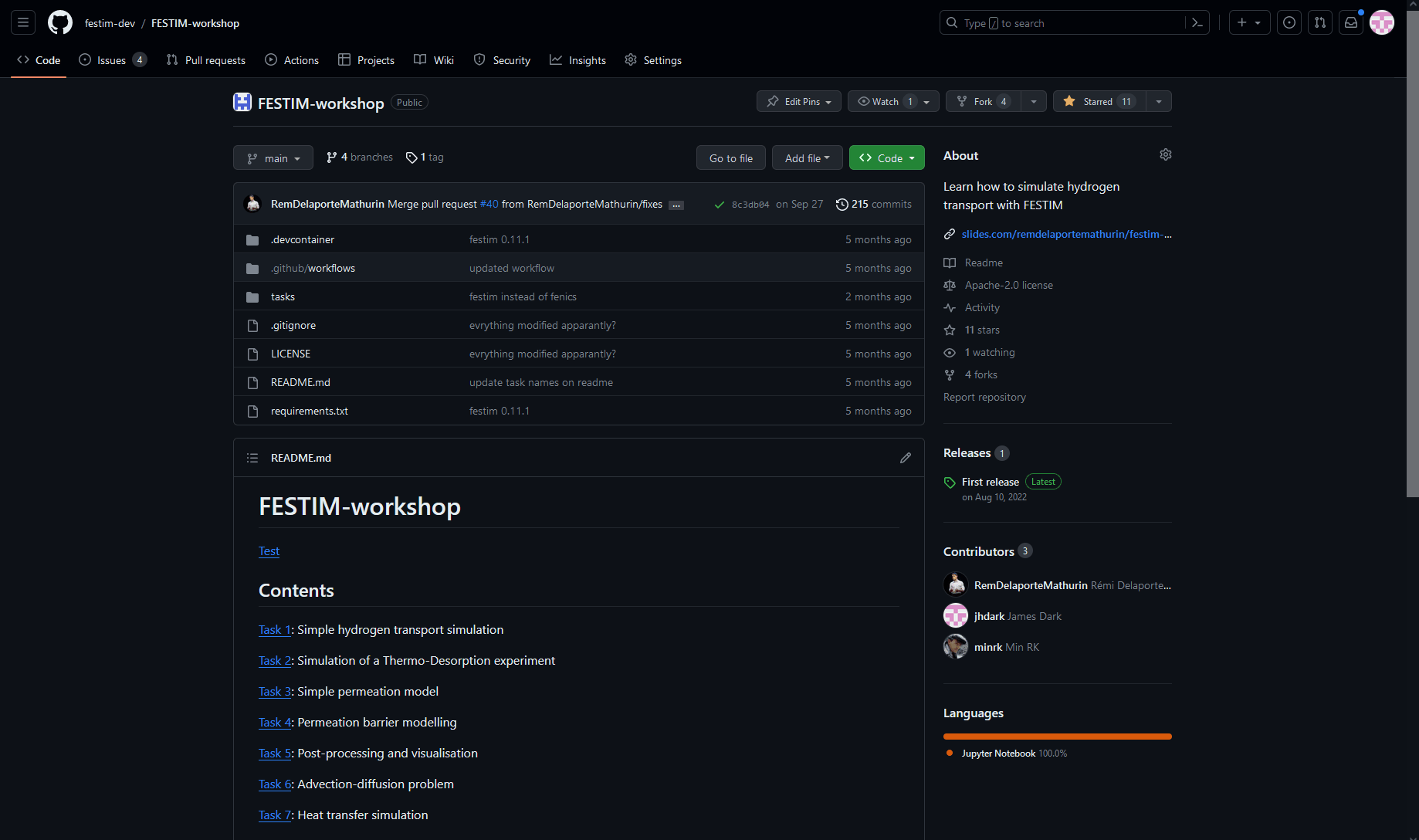Screen dimensions: 1419x840
Task: Click the commit history clock icon
Action: tap(842, 205)
